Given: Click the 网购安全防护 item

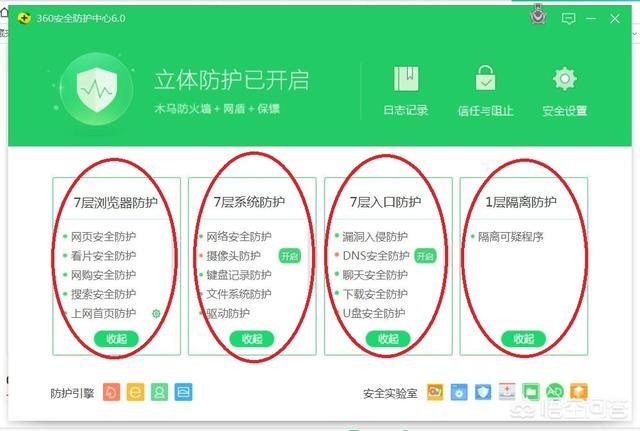Looking at the screenshot, I should [103, 275].
